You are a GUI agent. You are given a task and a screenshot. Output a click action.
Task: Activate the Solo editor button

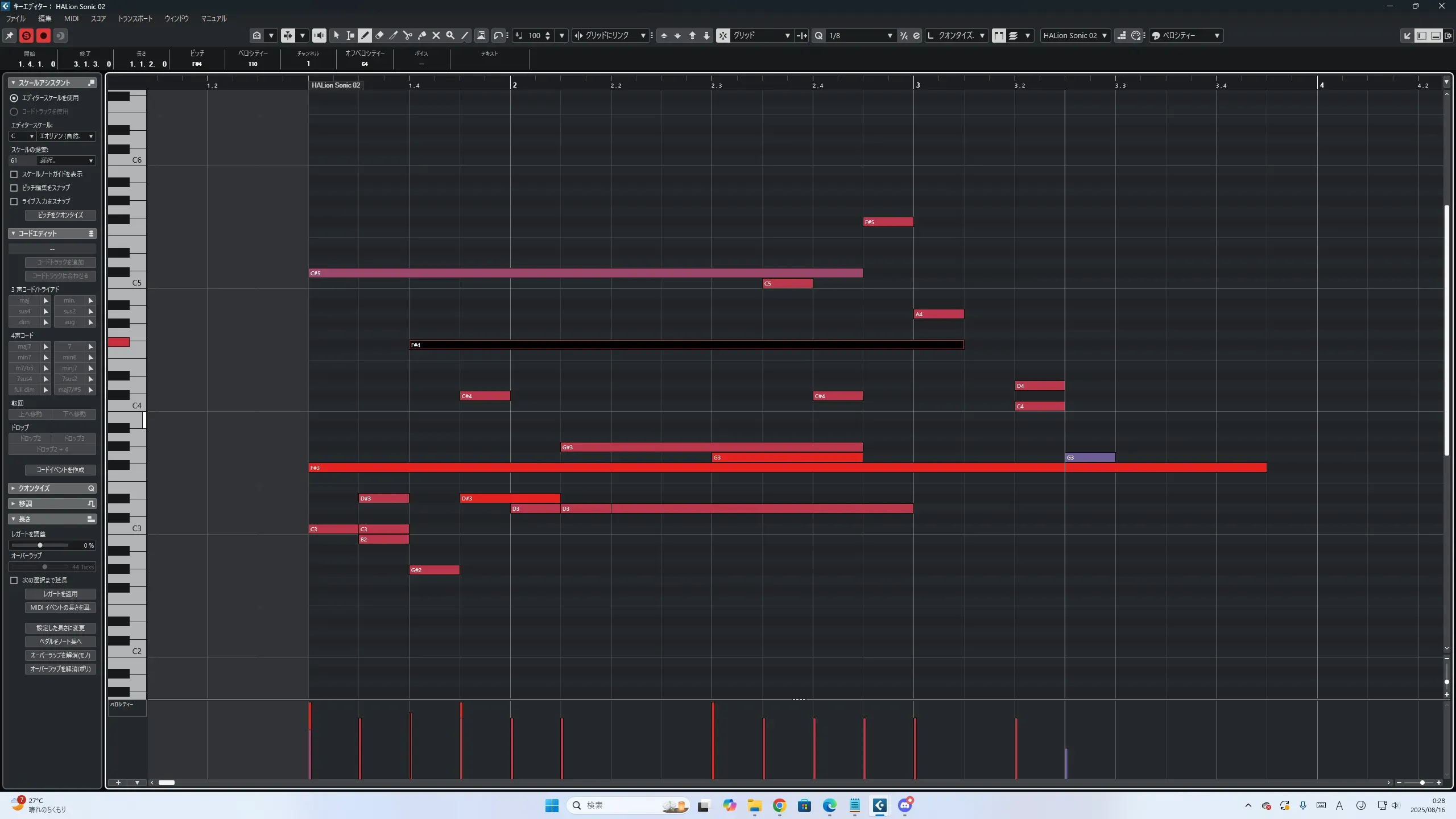pyautogui.click(x=26, y=35)
